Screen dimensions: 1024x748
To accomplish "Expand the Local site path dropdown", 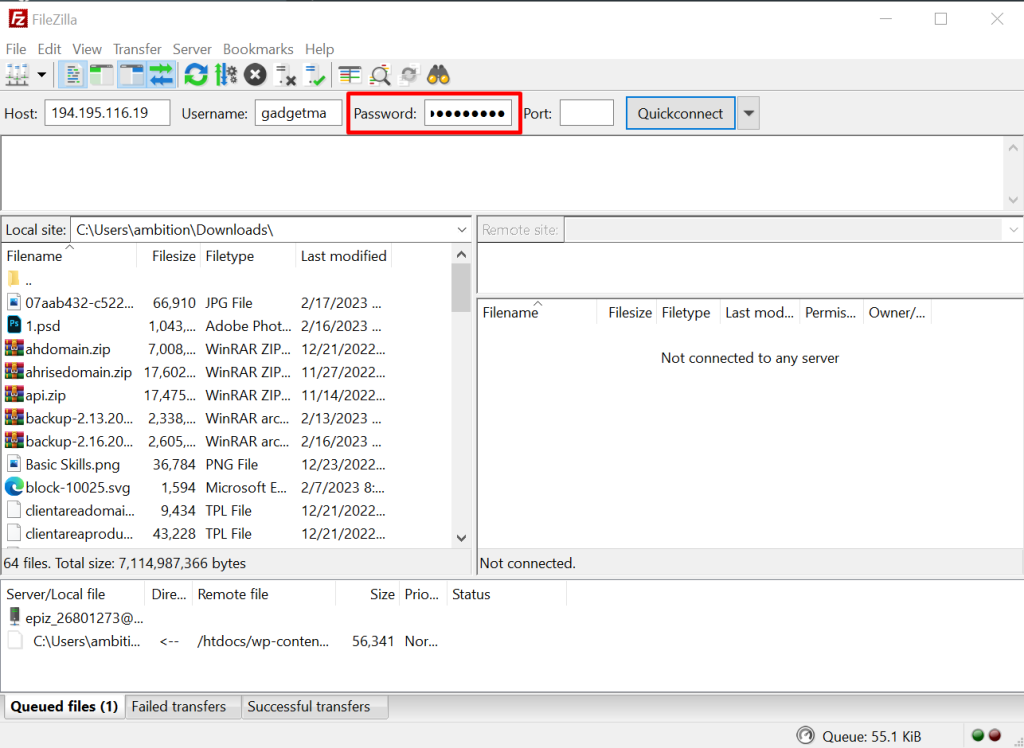I will click(x=462, y=230).
